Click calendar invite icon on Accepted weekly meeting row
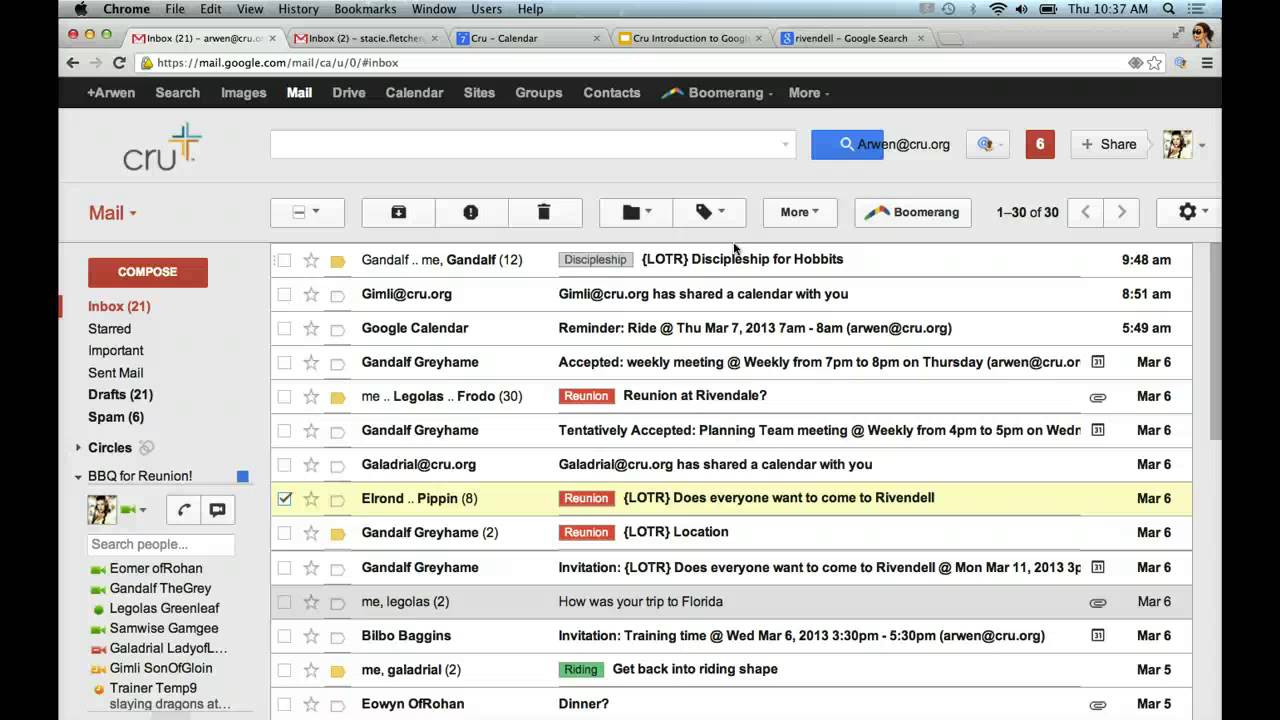1280x720 pixels. click(x=1097, y=362)
